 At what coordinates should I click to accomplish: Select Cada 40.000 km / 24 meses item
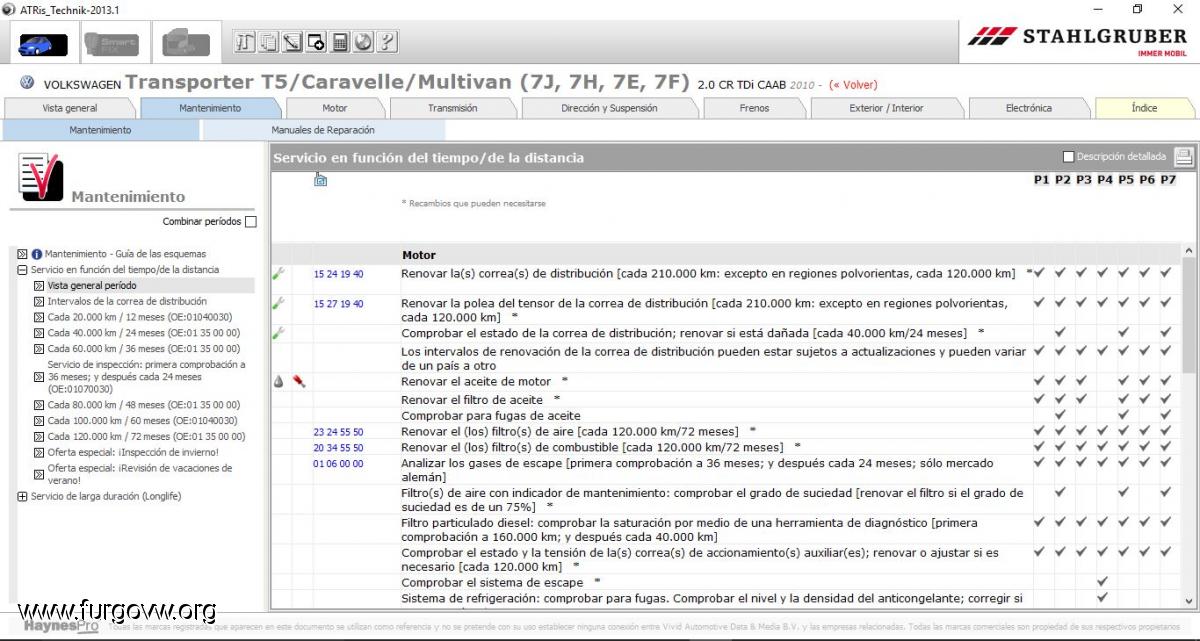pos(143,333)
